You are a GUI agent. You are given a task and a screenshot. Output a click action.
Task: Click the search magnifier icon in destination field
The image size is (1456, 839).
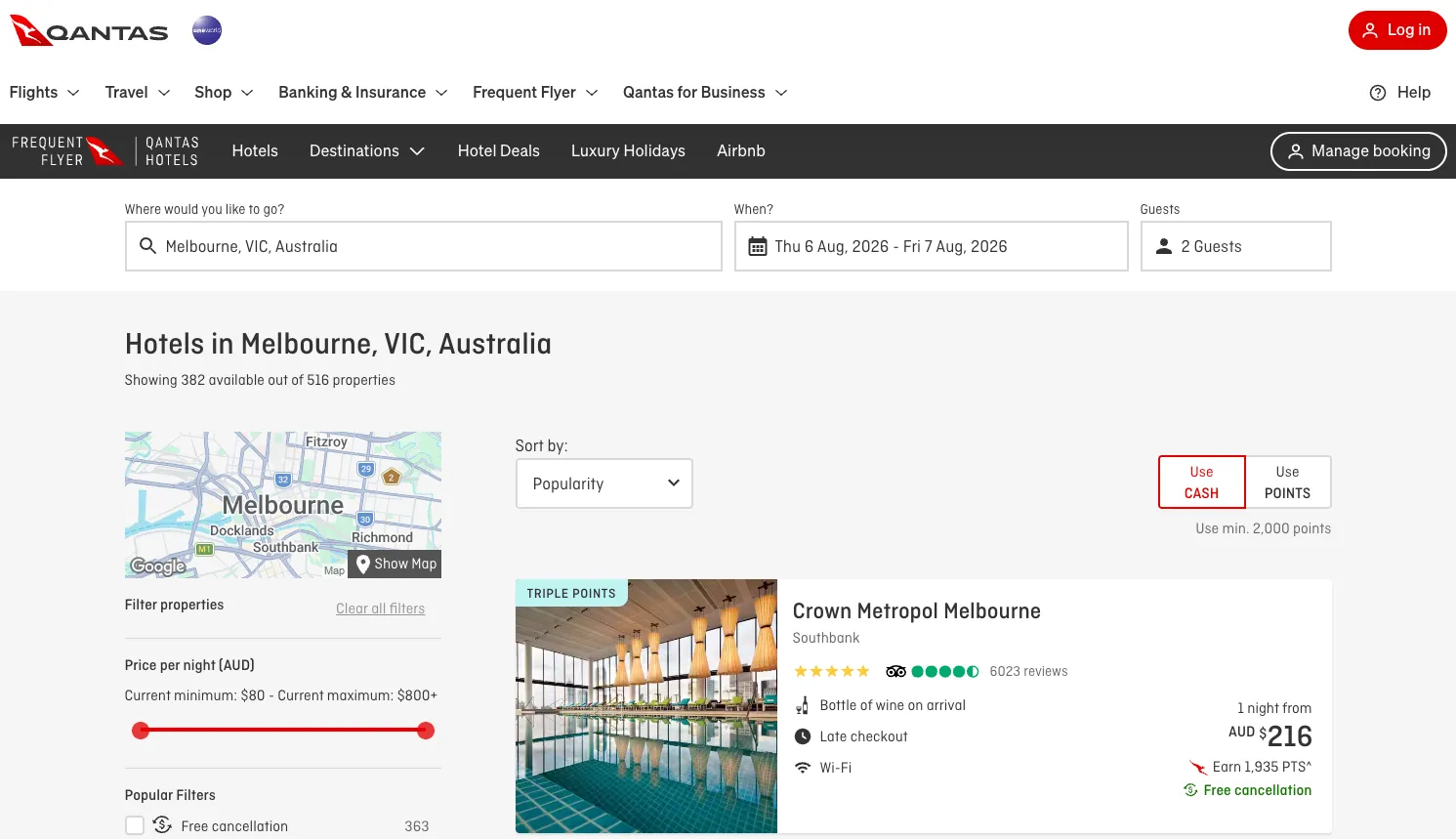point(147,246)
